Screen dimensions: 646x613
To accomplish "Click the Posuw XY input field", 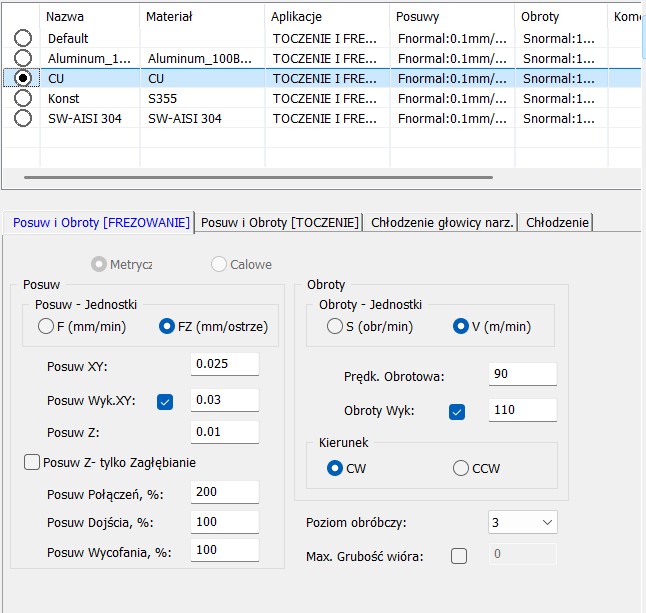I will (x=224, y=364).
